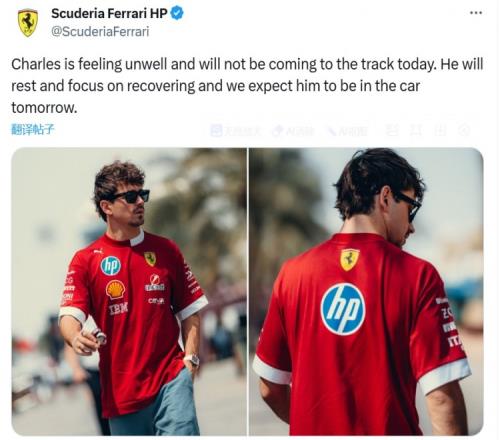Click the last faded toolbar icon beside tweet

coord(464,130)
